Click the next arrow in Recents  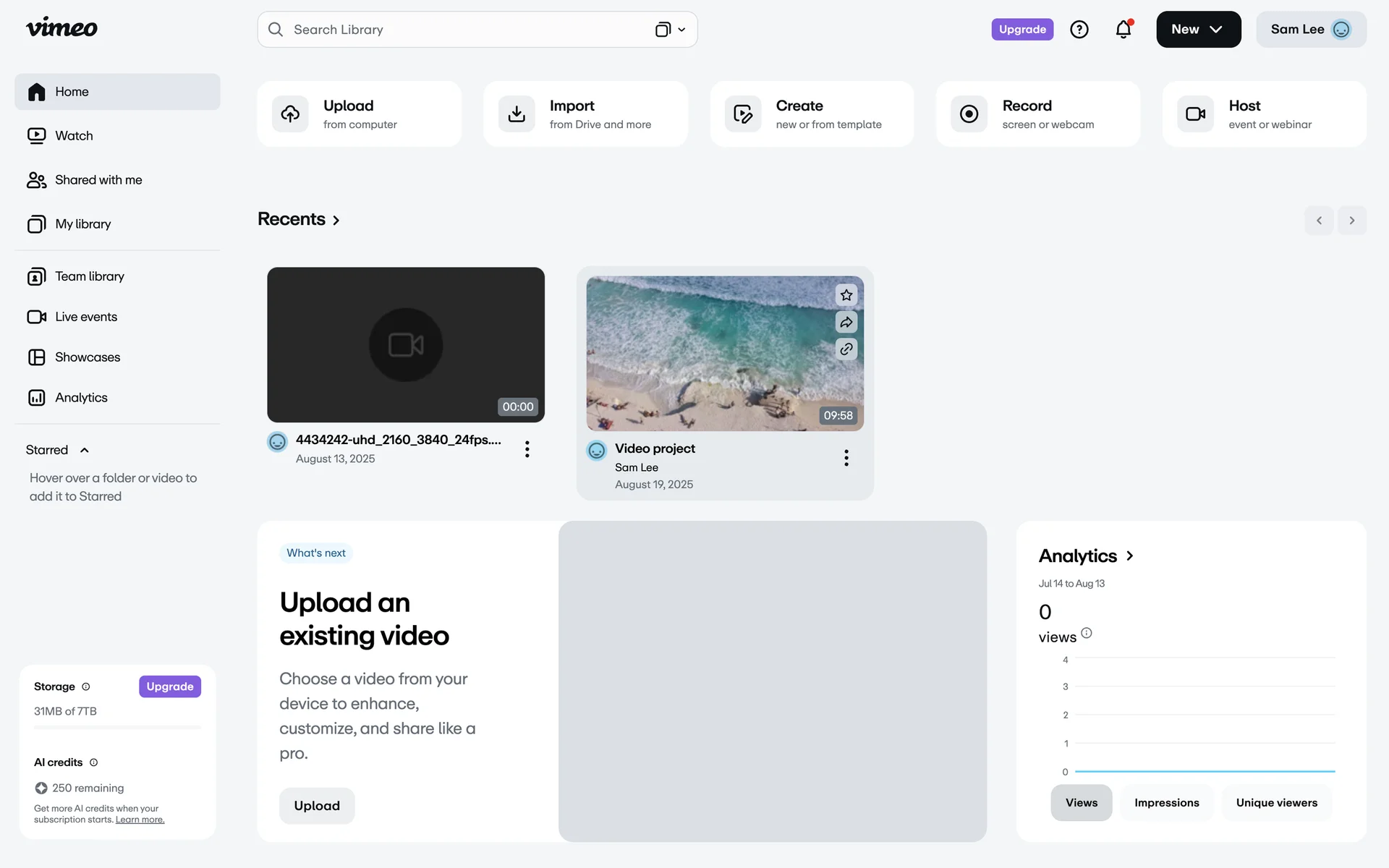click(1351, 221)
